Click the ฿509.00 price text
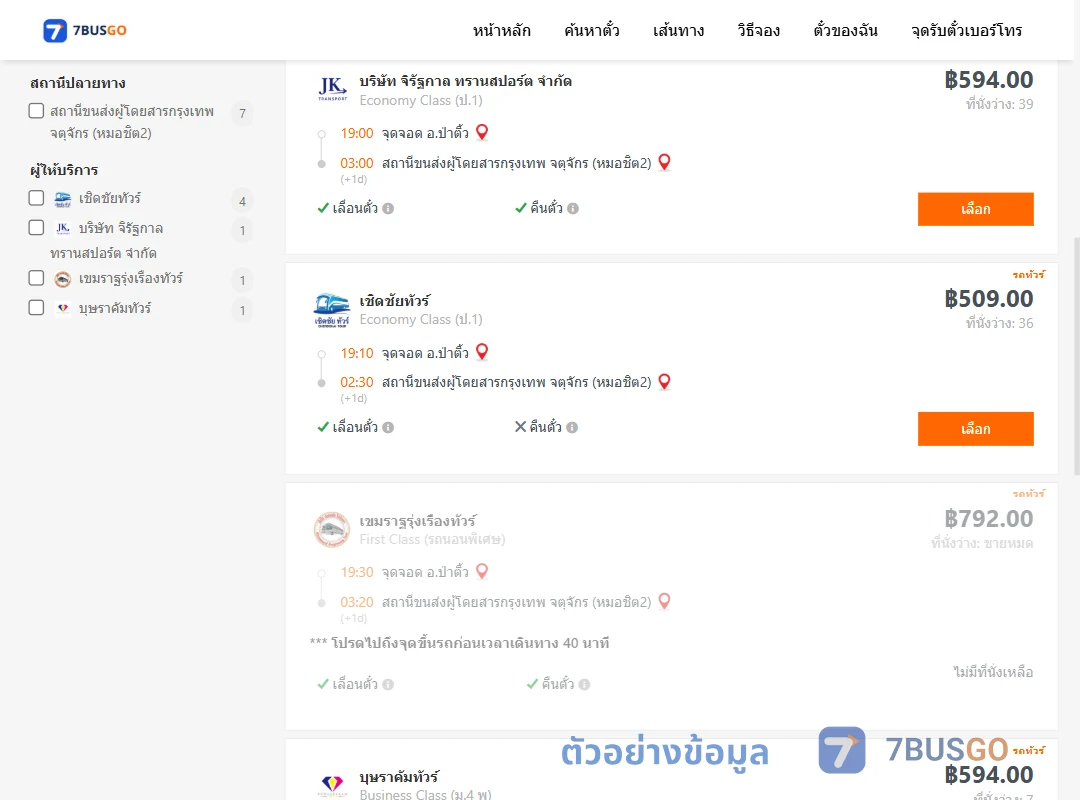This screenshot has height=800, width=1080. (988, 298)
